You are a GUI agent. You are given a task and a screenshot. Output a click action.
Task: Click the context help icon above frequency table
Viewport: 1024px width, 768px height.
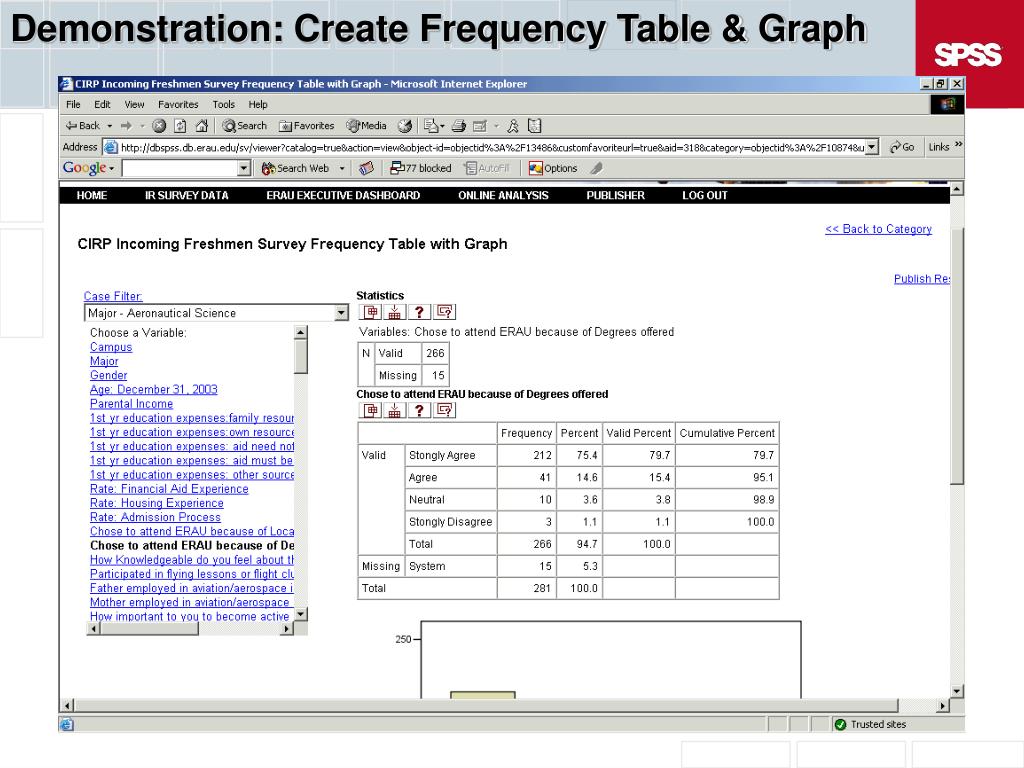(x=445, y=410)
